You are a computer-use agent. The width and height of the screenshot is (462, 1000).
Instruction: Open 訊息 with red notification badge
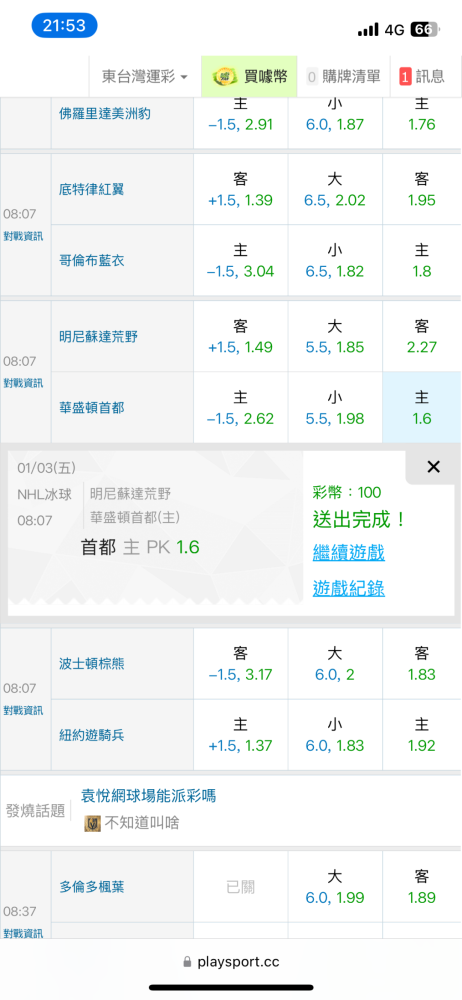coord(422,77)
